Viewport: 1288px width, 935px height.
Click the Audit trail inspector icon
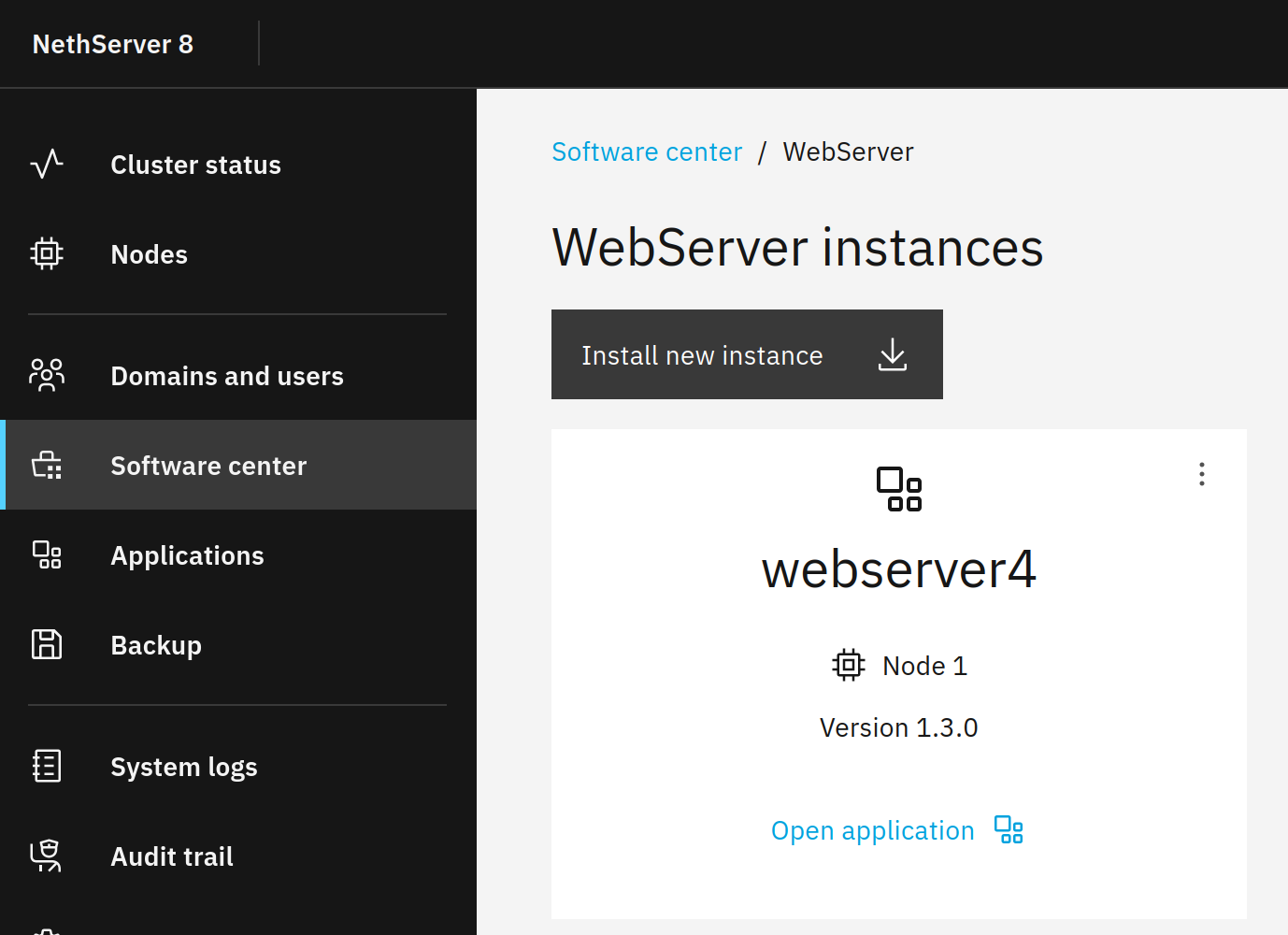pos(47,856)
